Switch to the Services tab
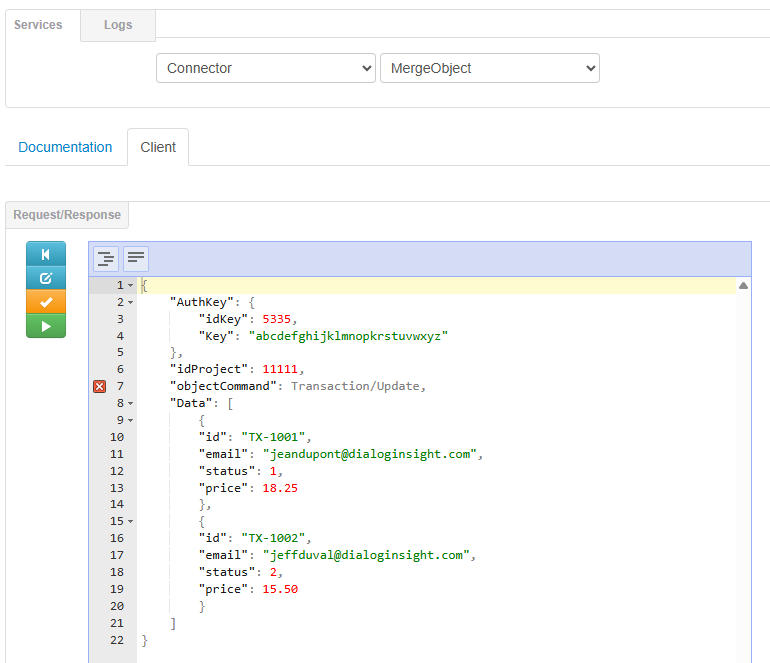This screenshot has width=770, height=663. pos(38,25)
